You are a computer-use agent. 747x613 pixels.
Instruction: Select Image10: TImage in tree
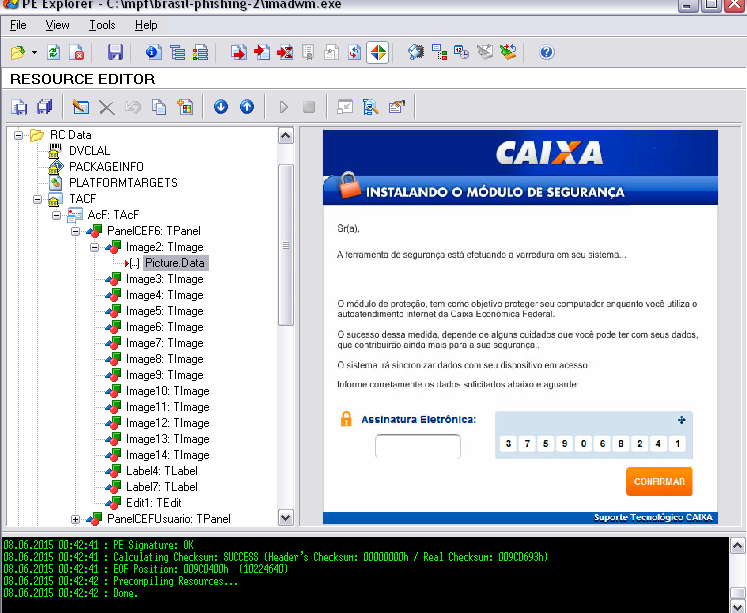click(x=167, y=391)
